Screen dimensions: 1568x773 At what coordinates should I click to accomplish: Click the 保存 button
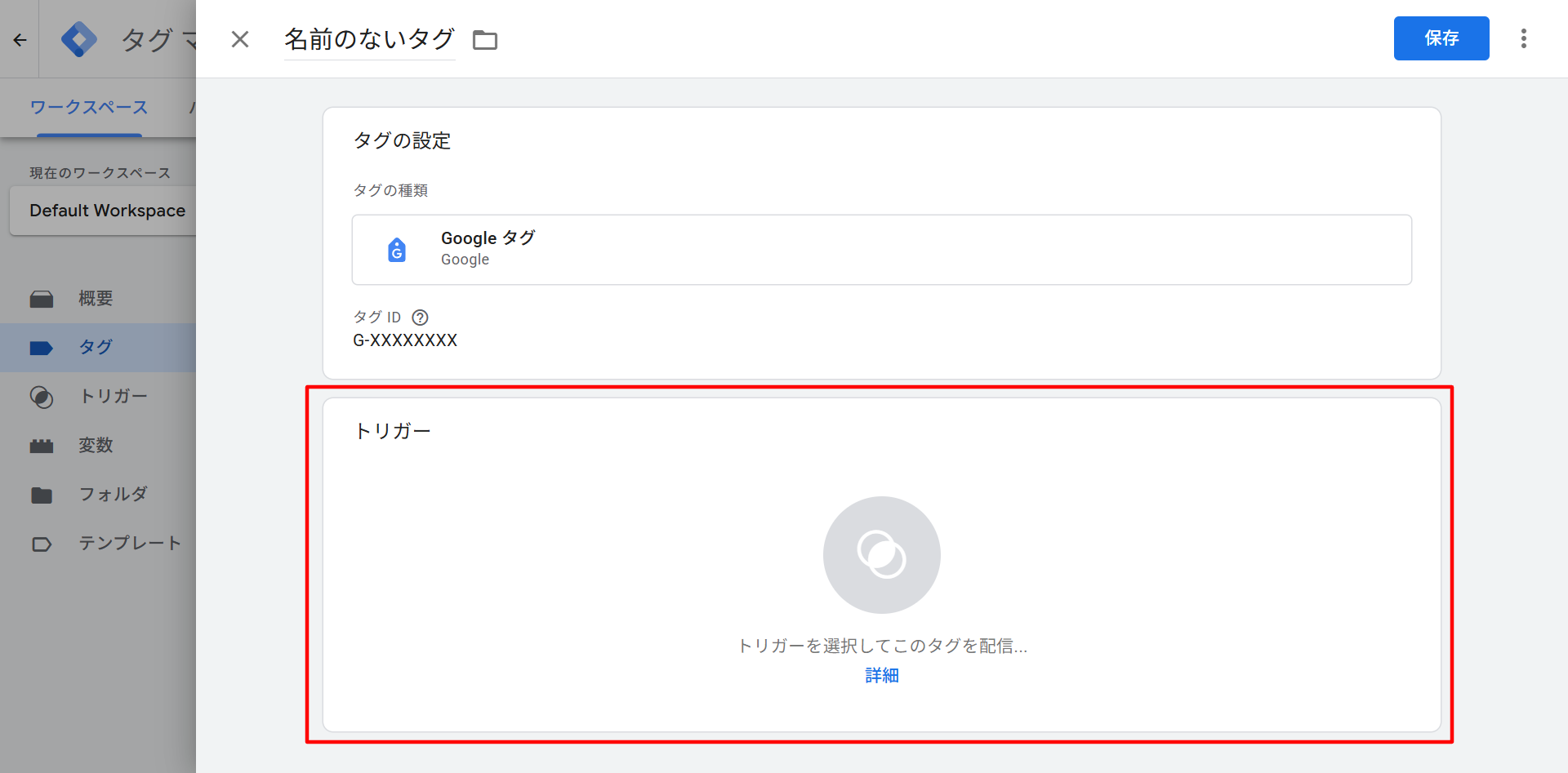1441,38
